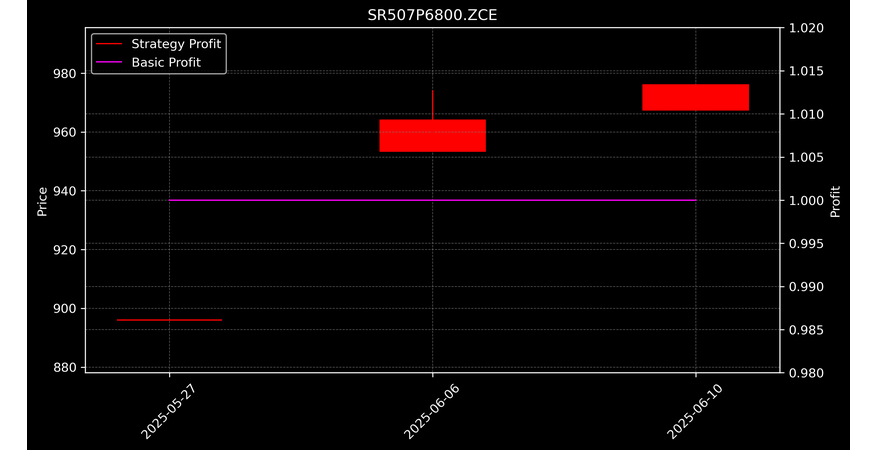This screenshot has width=878, height=450.
Task: Click the 880 price tick label
Action: (x=64, y=367)
